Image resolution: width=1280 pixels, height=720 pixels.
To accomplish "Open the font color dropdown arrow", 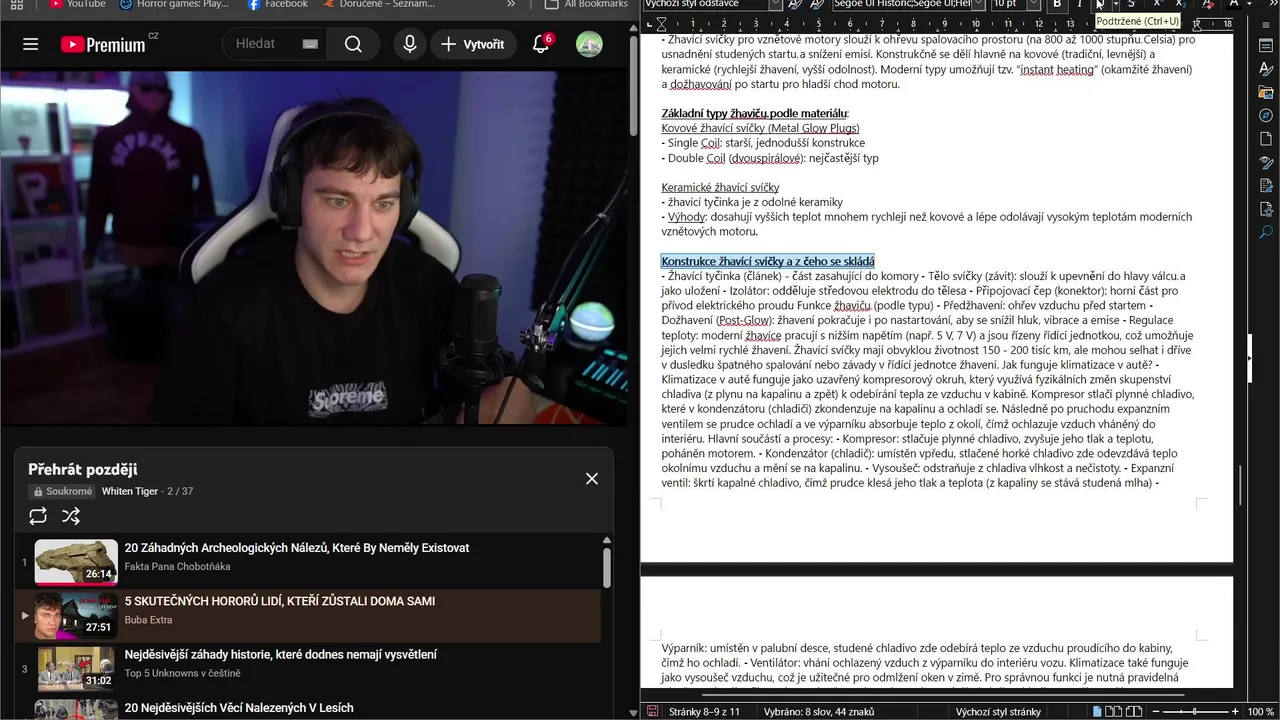I will [x=1250, y=4].
